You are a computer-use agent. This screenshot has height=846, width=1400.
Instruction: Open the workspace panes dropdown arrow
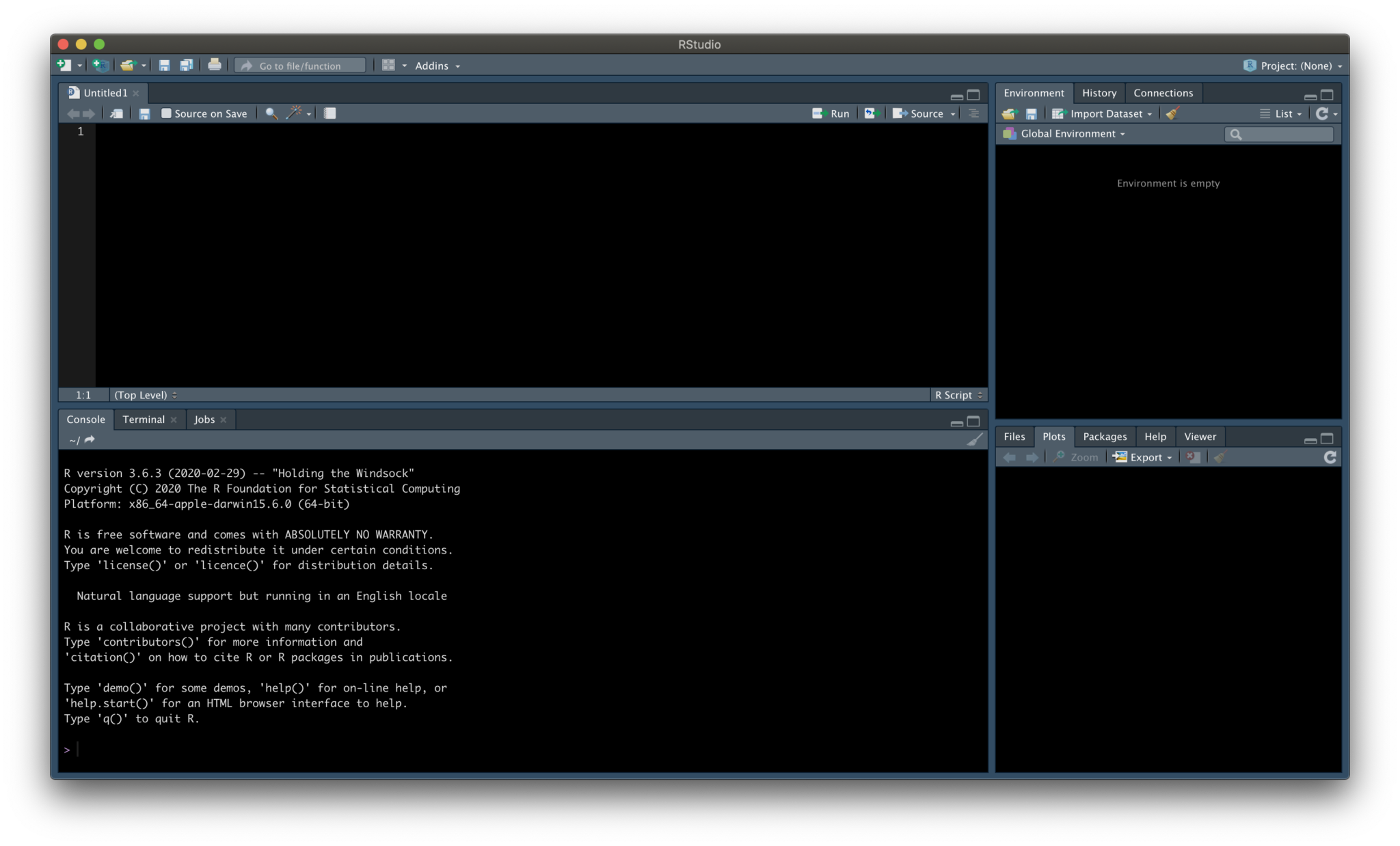[x=405, y=66]
